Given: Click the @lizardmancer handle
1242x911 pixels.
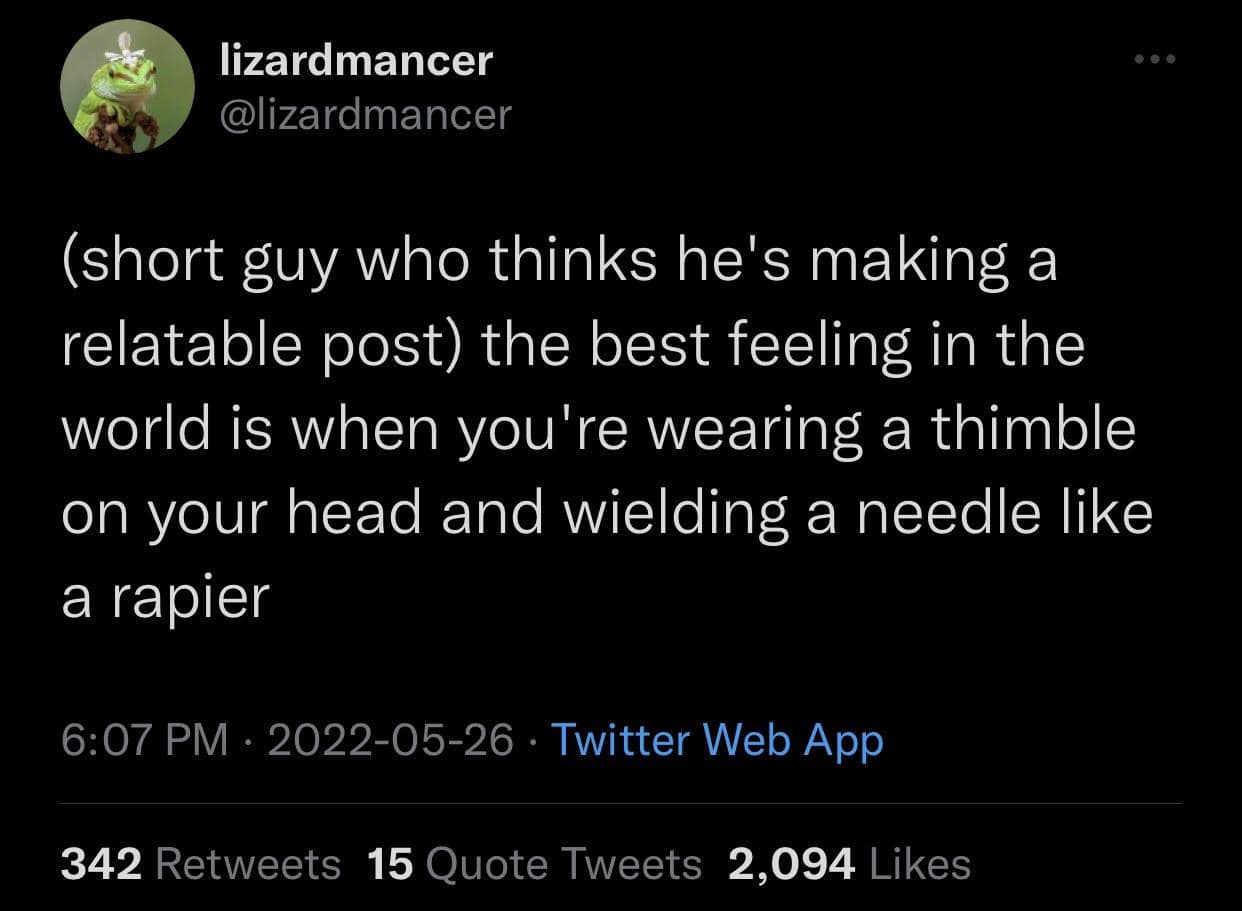Looking at the screenshot, I should pos(364,115).
